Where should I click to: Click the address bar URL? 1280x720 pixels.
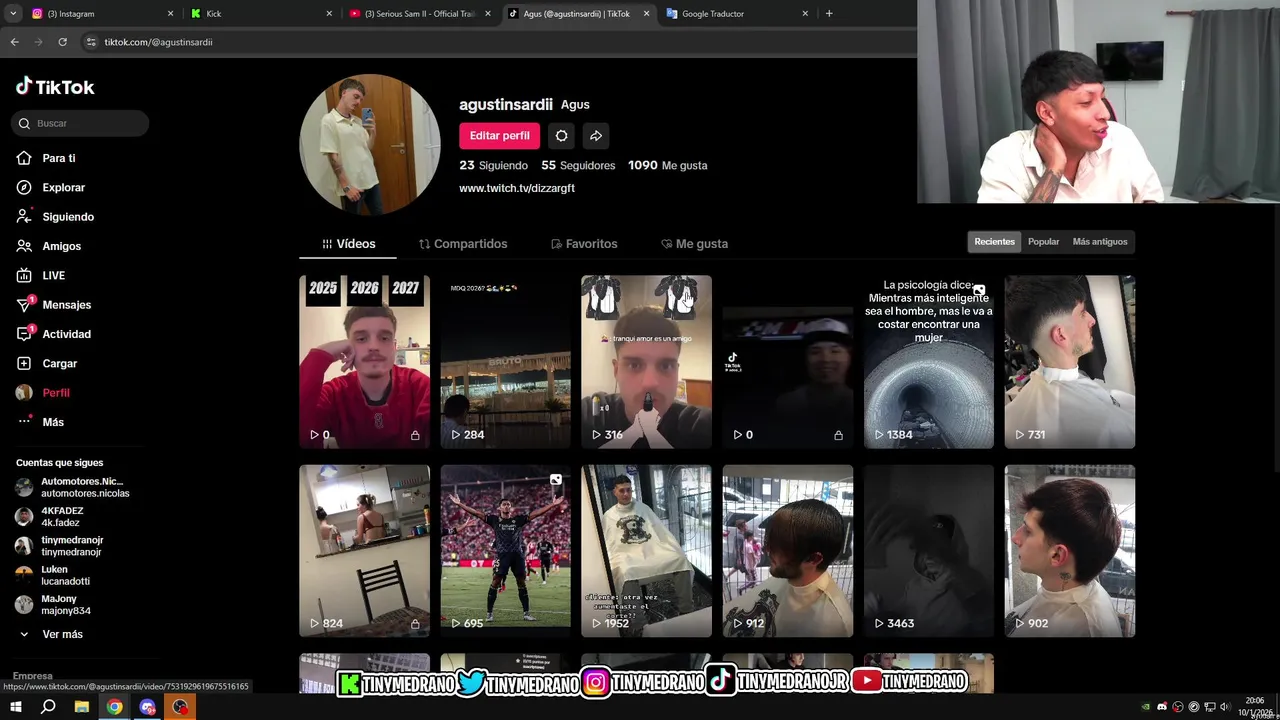pyautogui.click(x=158, y=42)
